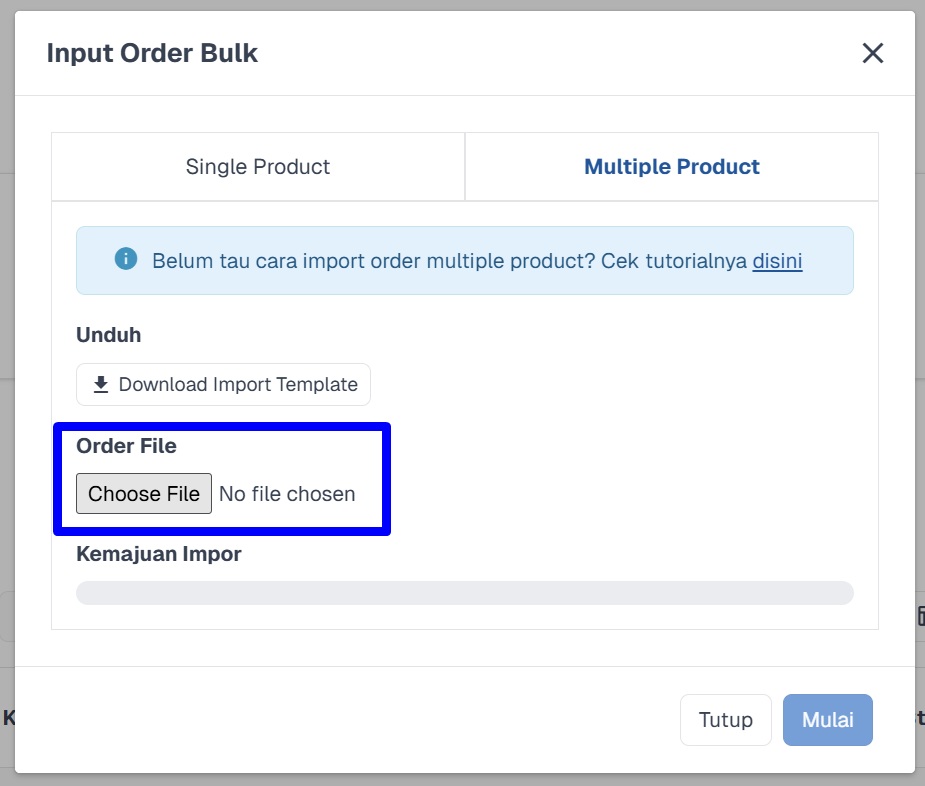Click the light blue tutorial info banner
The height and width of the screenshot is (786, 925).
[464, 260]
